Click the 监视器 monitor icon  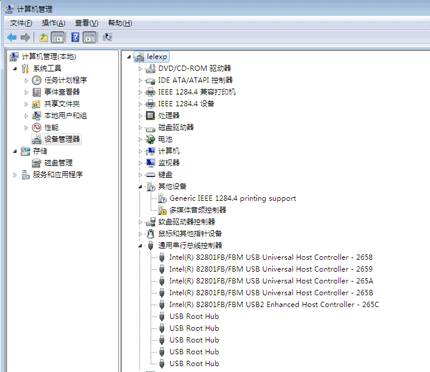coord(151,163)
